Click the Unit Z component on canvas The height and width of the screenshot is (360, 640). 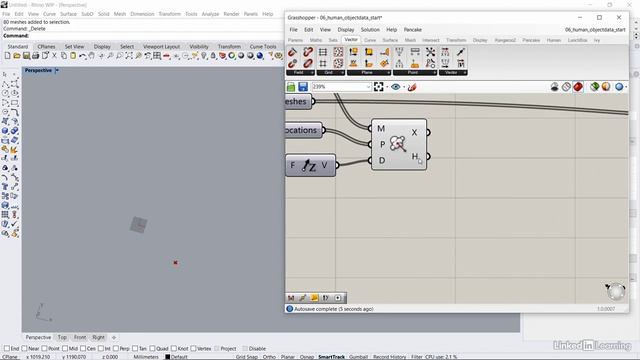(310, 165)
